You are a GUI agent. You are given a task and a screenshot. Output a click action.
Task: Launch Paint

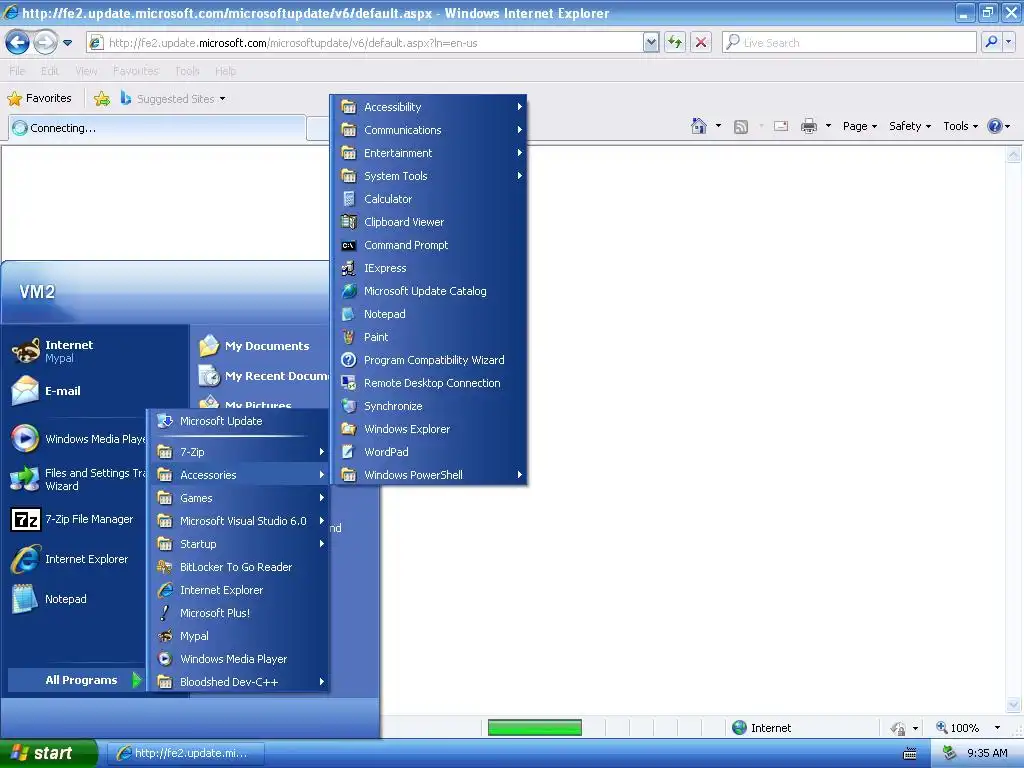click(x=428, y=337)
